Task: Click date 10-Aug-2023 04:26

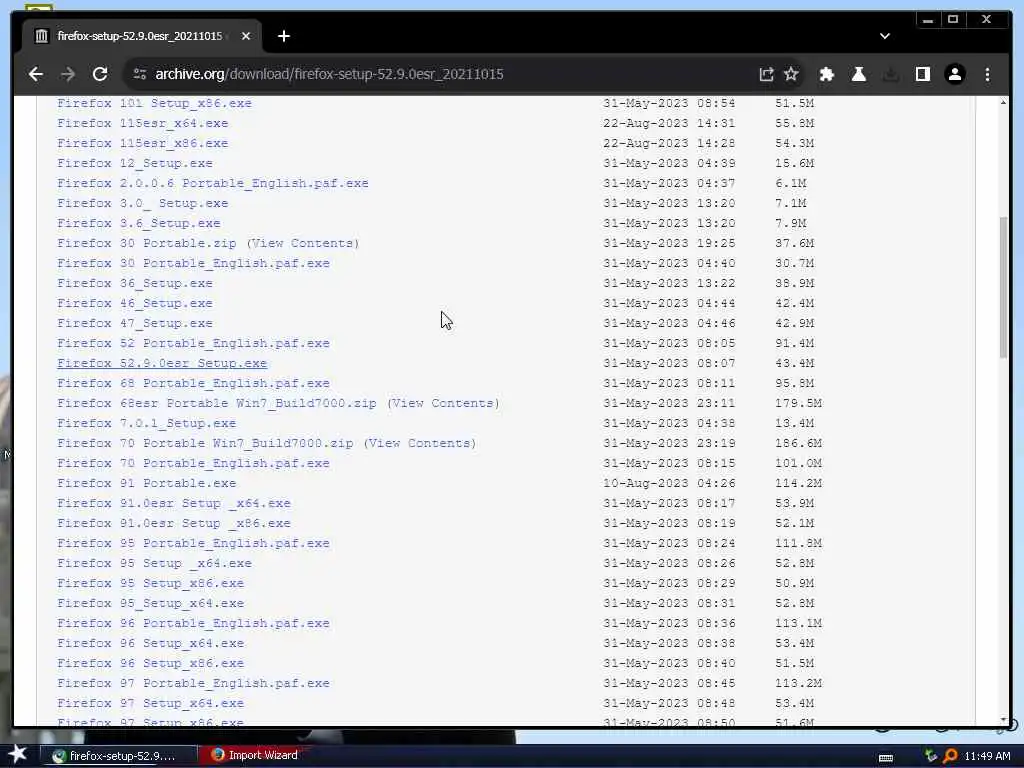Action: [x=669, y=483]
